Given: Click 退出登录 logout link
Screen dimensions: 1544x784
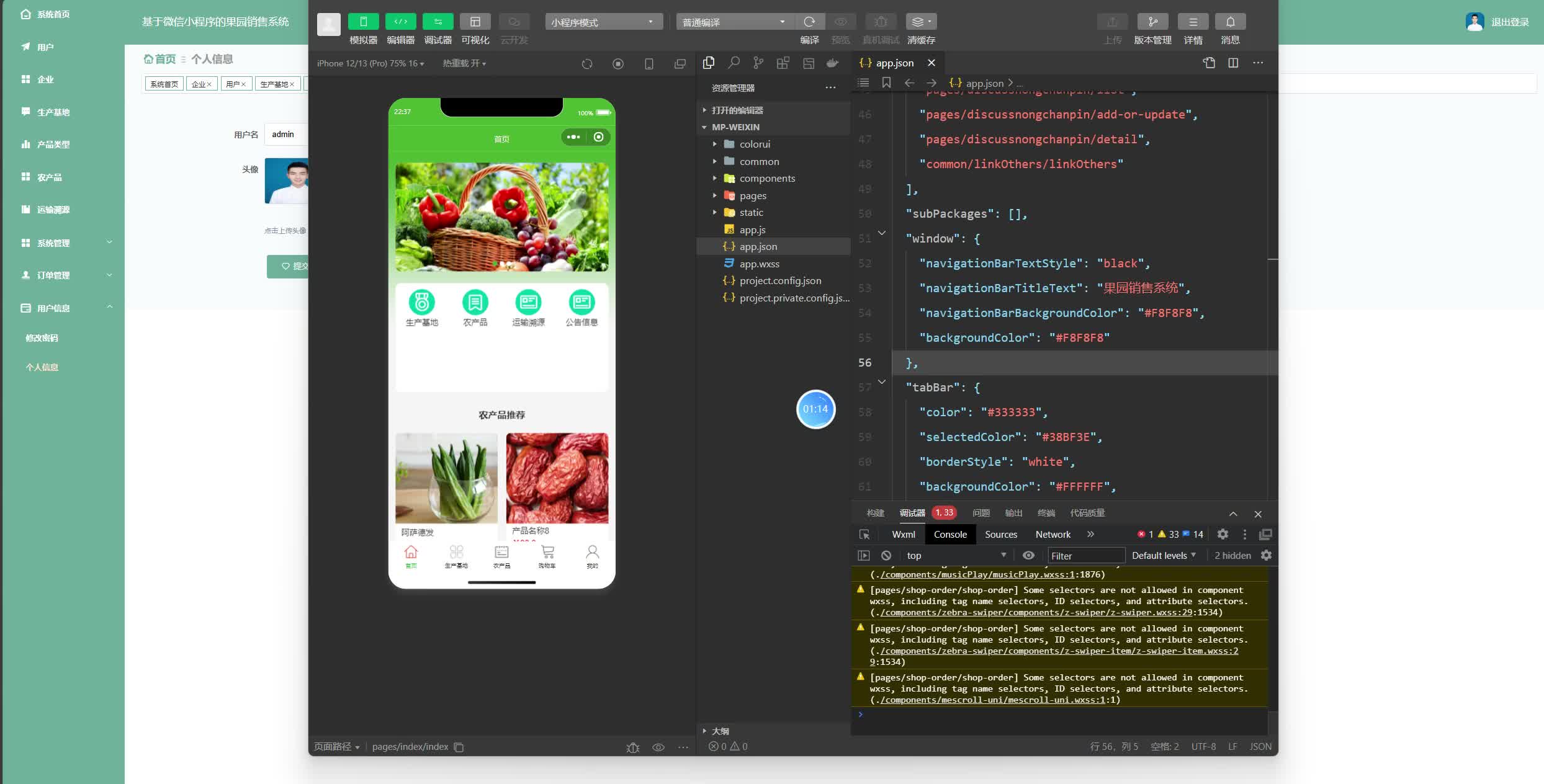Looking at the screenshot, I should tap(1509, 22).
